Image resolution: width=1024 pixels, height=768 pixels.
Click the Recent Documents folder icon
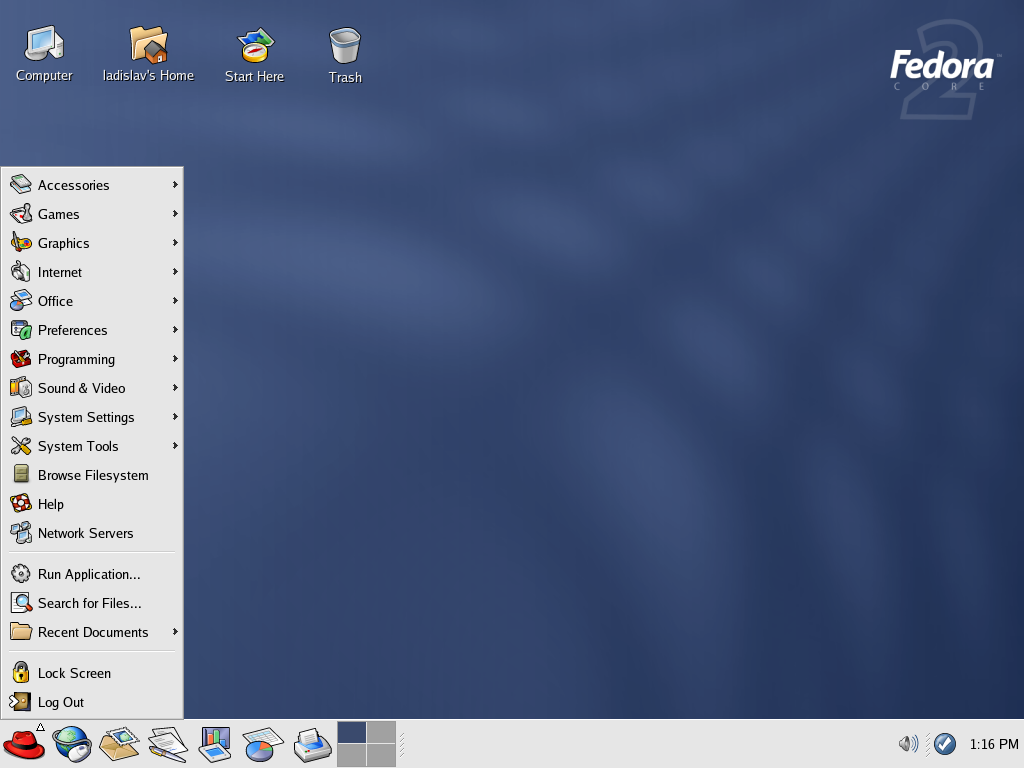point(21,632)
